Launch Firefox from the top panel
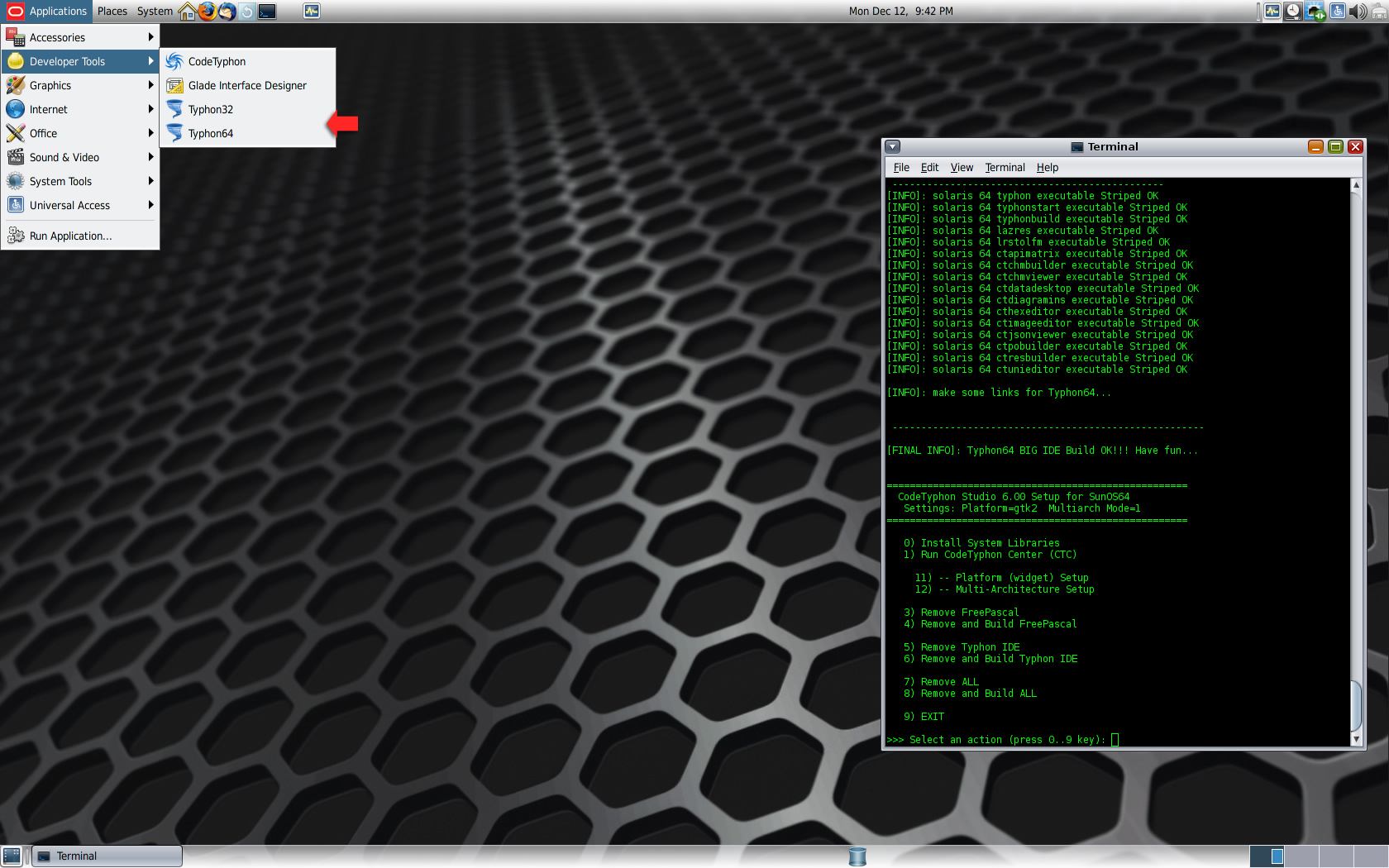 [207, 11]
